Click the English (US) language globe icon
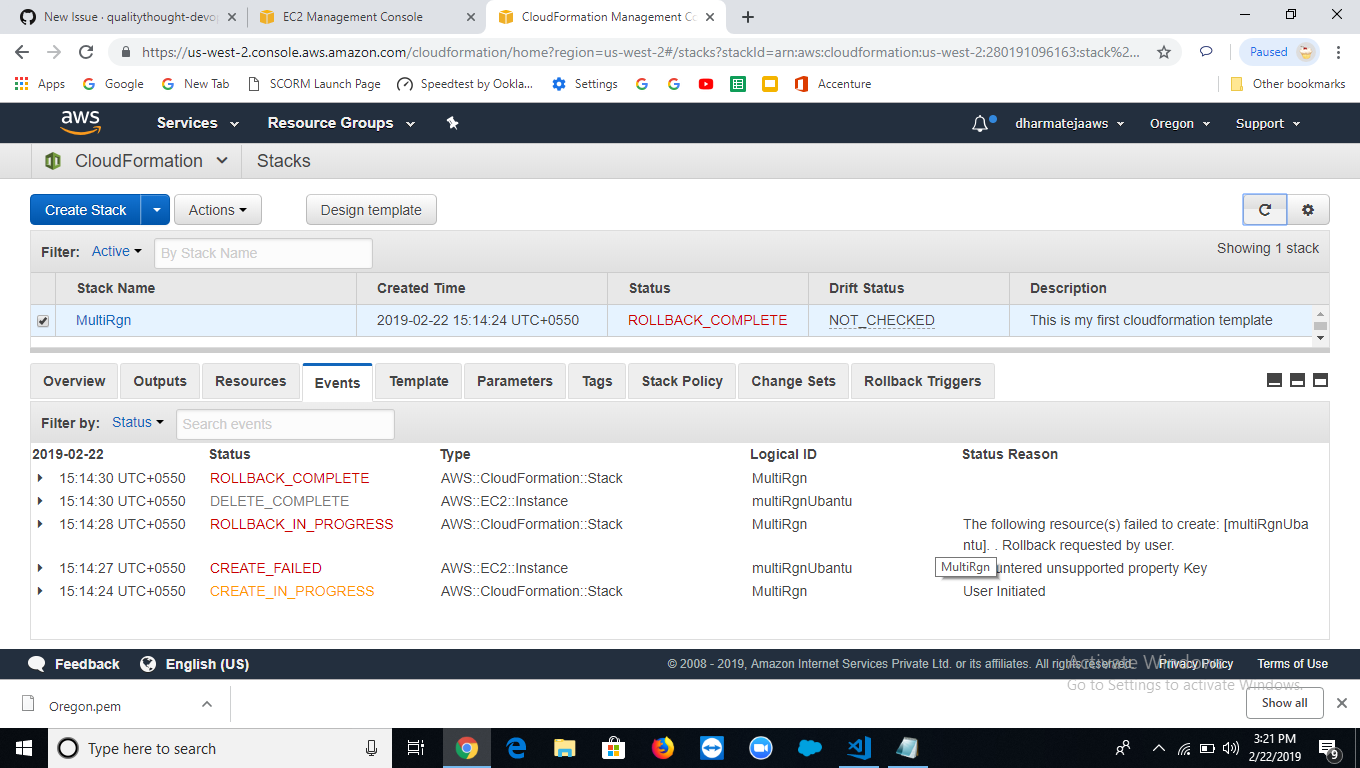The height and width of the screenshot is (768, 1360). coord(148,663)
